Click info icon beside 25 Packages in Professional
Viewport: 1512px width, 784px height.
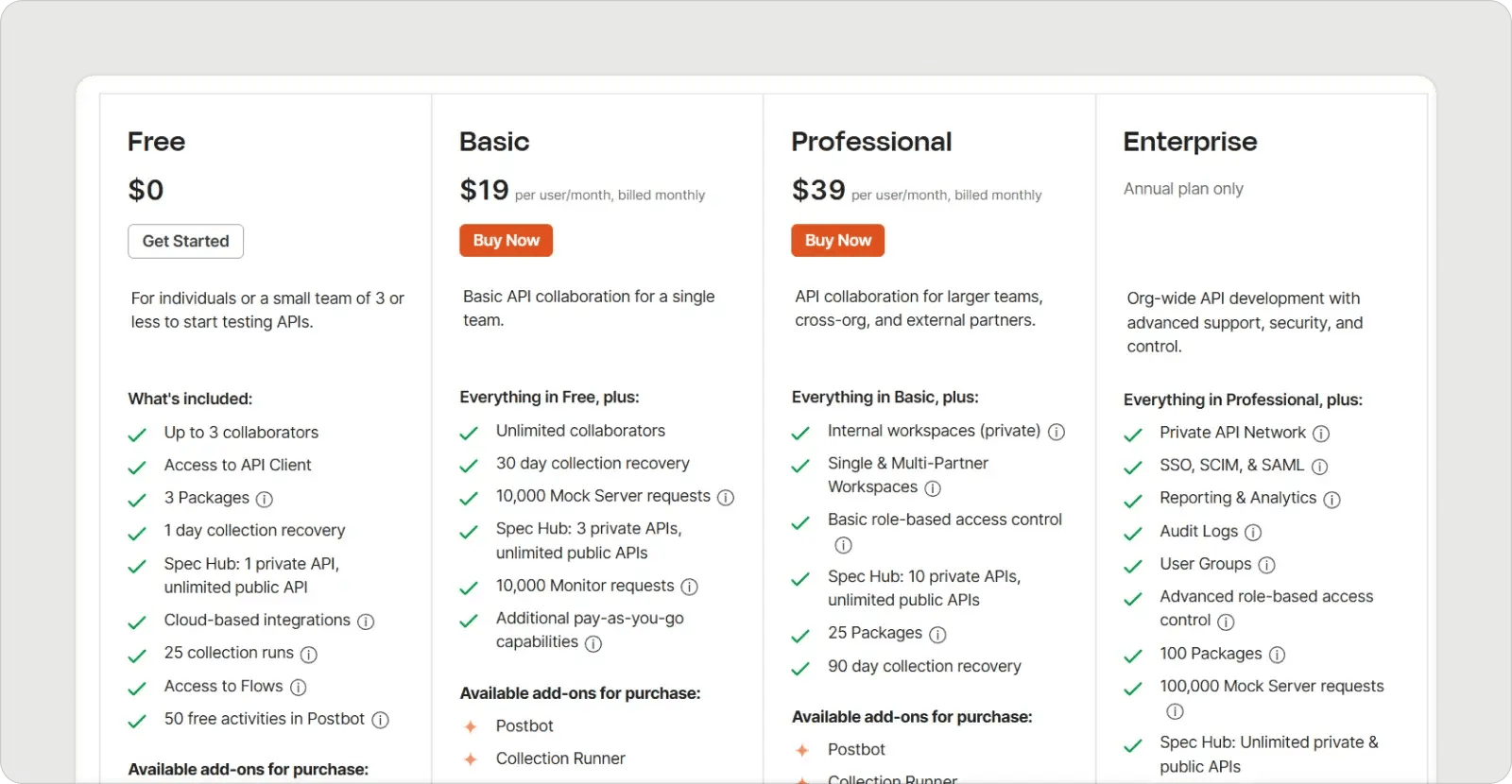coord(938,634)
